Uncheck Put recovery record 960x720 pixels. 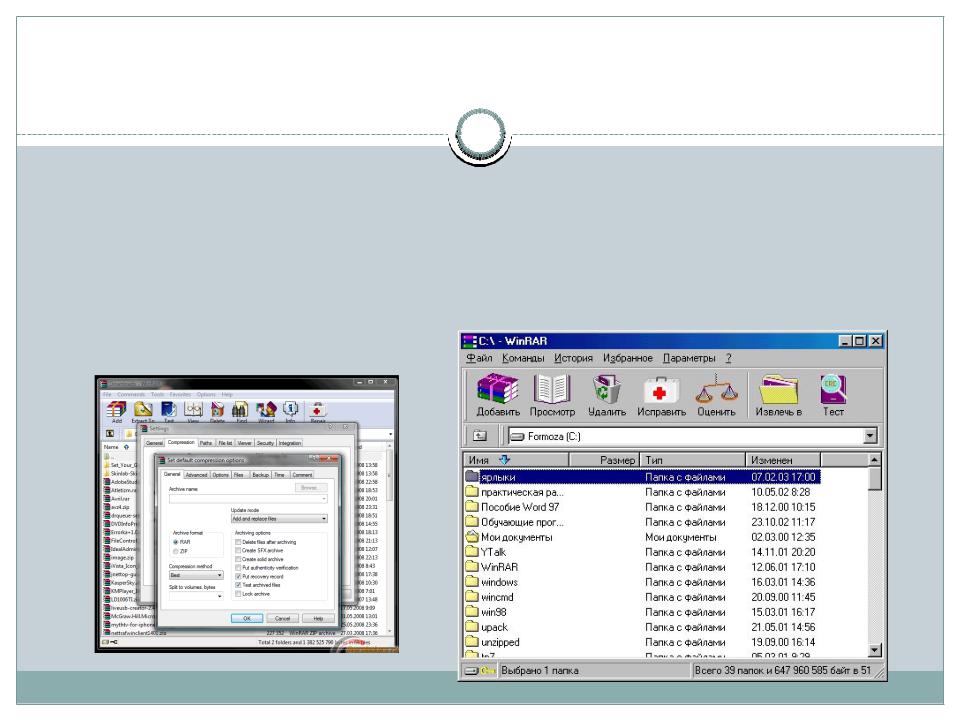pyautogui.click(x=238, y=576)
